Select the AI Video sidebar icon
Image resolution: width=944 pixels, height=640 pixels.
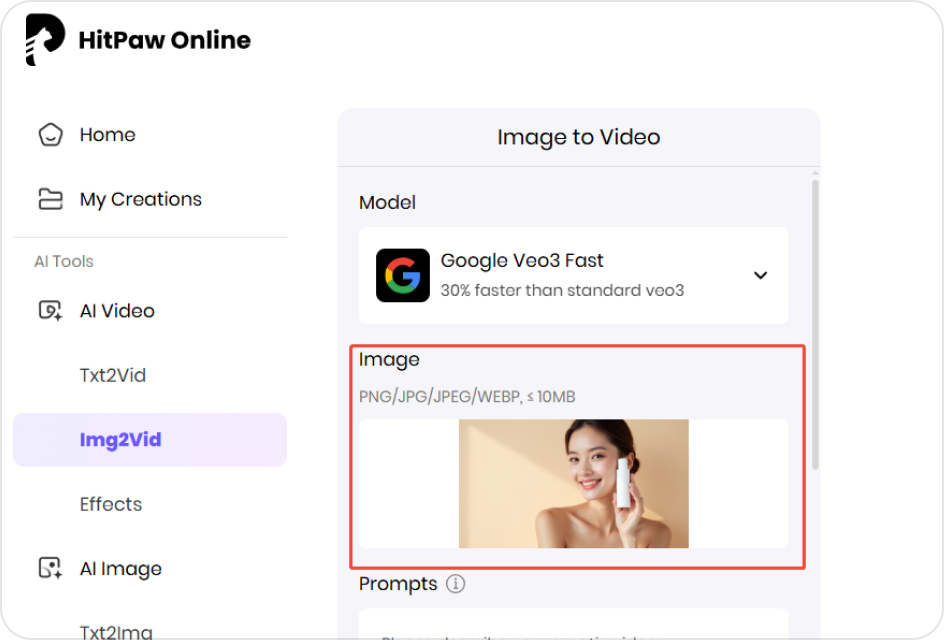pos(48,310)
